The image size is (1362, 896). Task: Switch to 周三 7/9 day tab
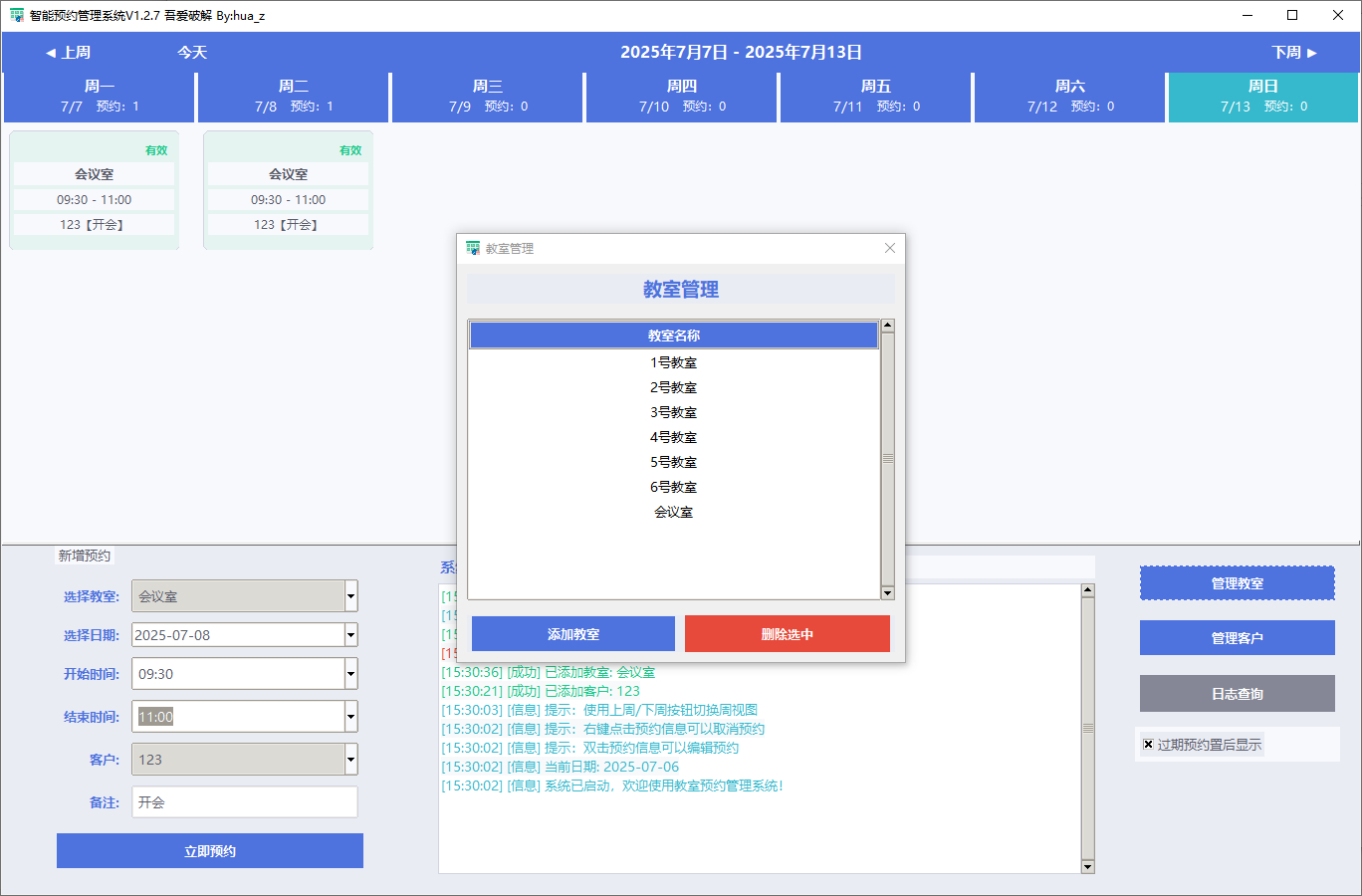[x=488, y=97]
